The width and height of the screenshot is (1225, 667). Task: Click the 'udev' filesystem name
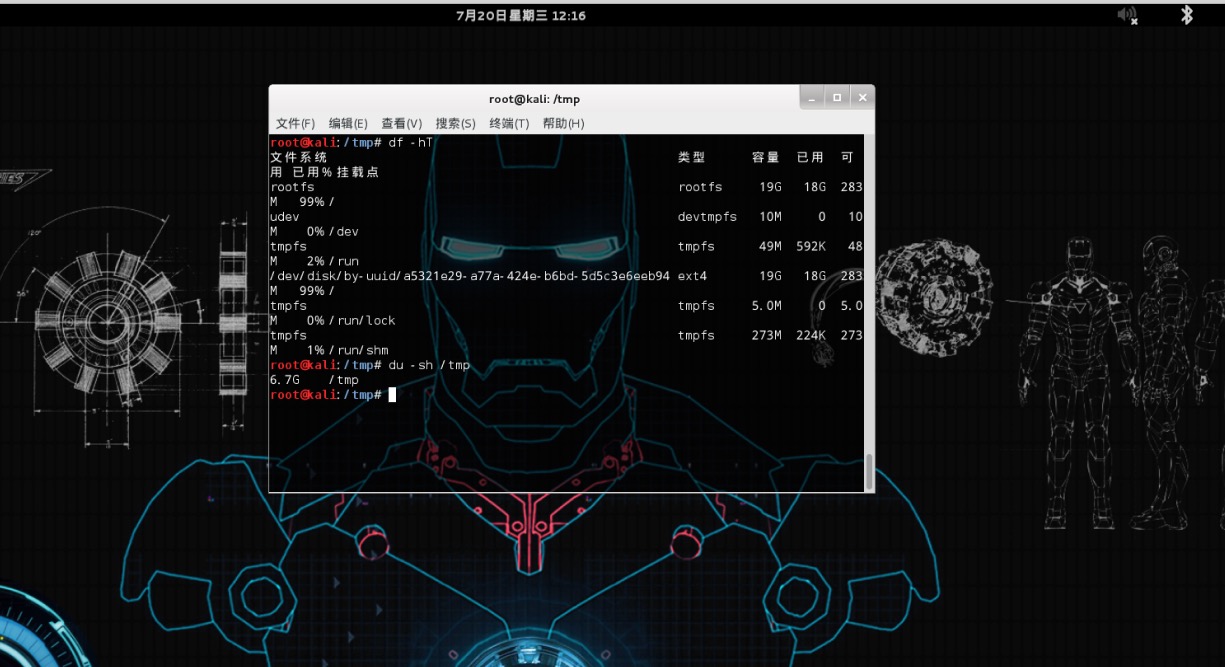click(x=285, y=217)
